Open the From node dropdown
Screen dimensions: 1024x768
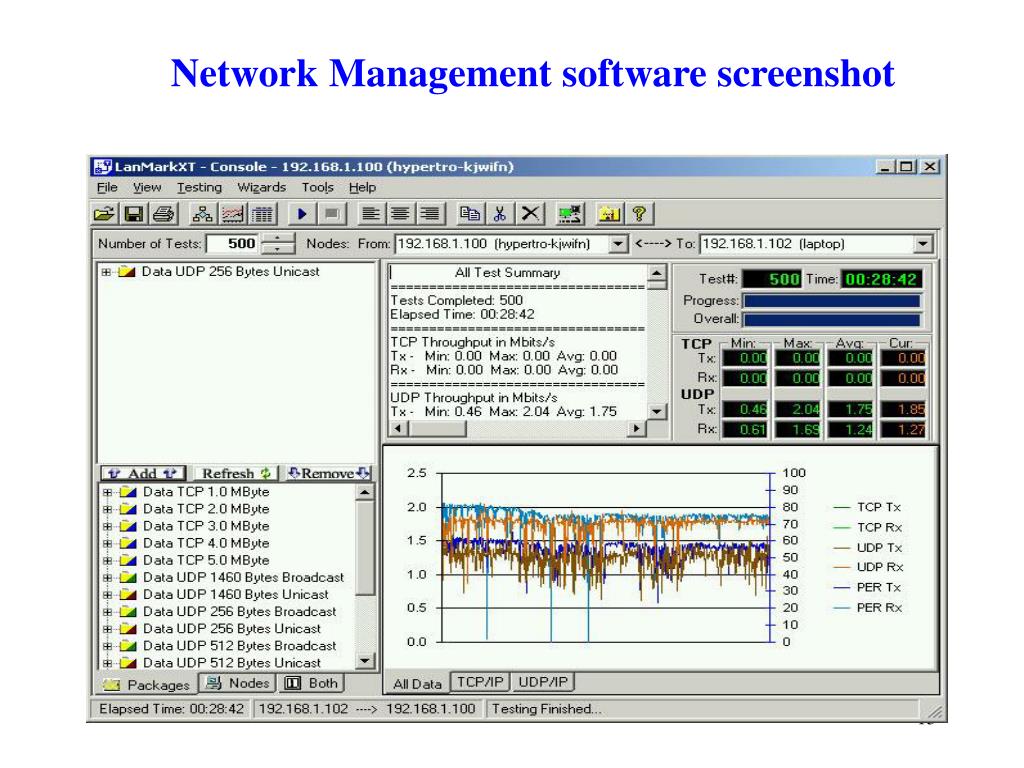tap(617, 244)
